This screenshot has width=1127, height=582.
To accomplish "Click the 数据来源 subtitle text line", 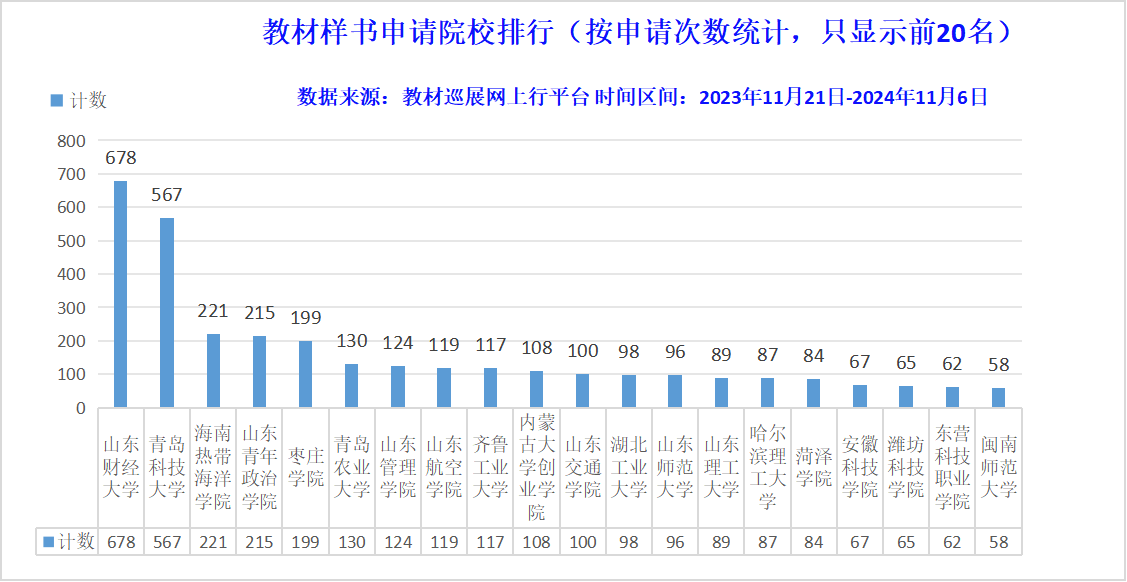I will (x=642, y=97).
